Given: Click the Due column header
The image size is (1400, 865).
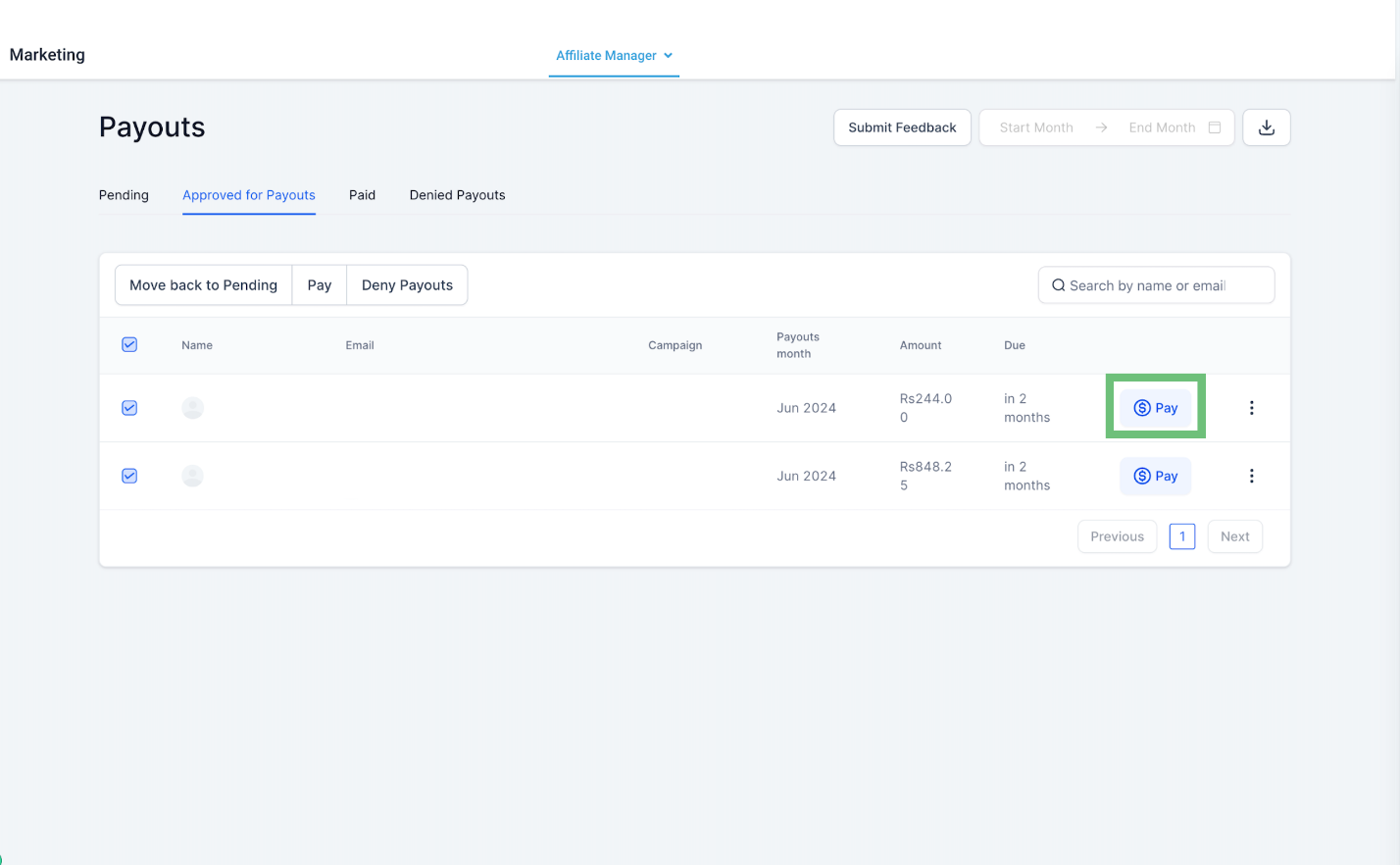Looking at the screenshot, I should [x=1015, y=345].
